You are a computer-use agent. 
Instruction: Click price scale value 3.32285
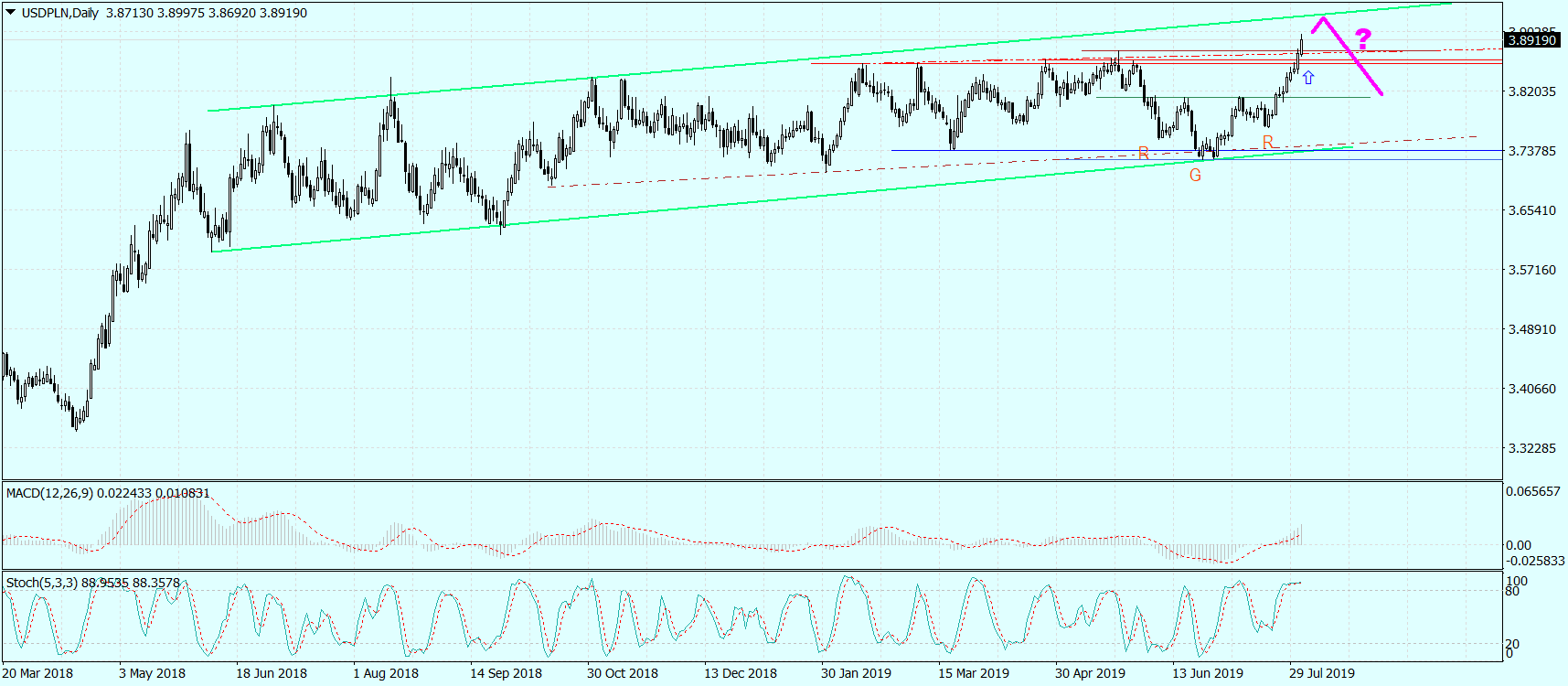[x=1532, y=448]
